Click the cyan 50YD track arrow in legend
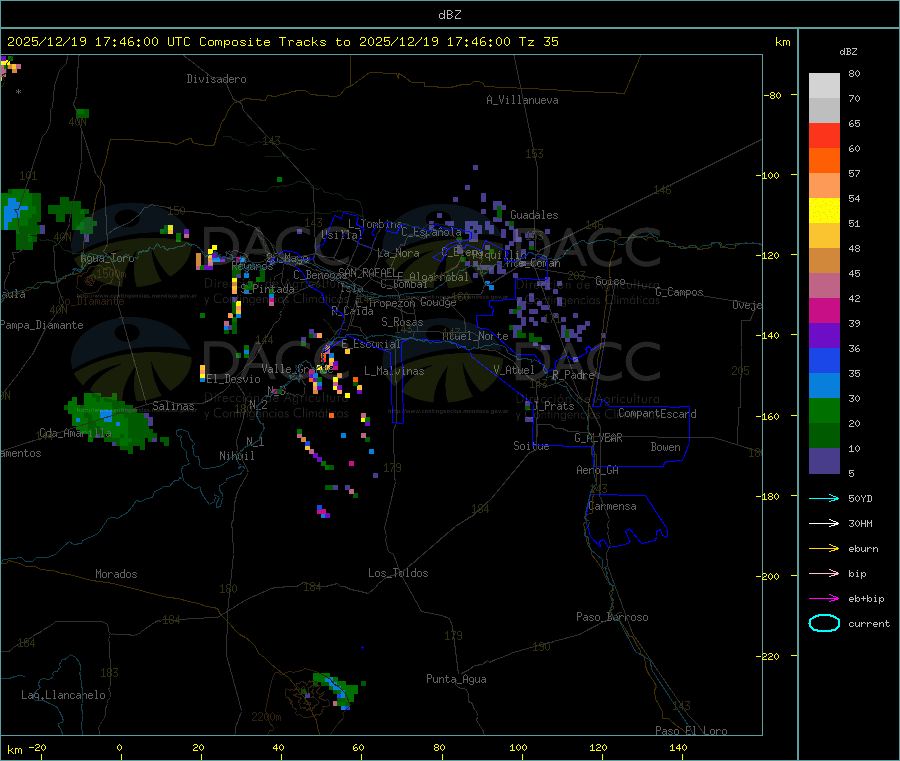This screenshot has height=761, width=900. (824, 498)
